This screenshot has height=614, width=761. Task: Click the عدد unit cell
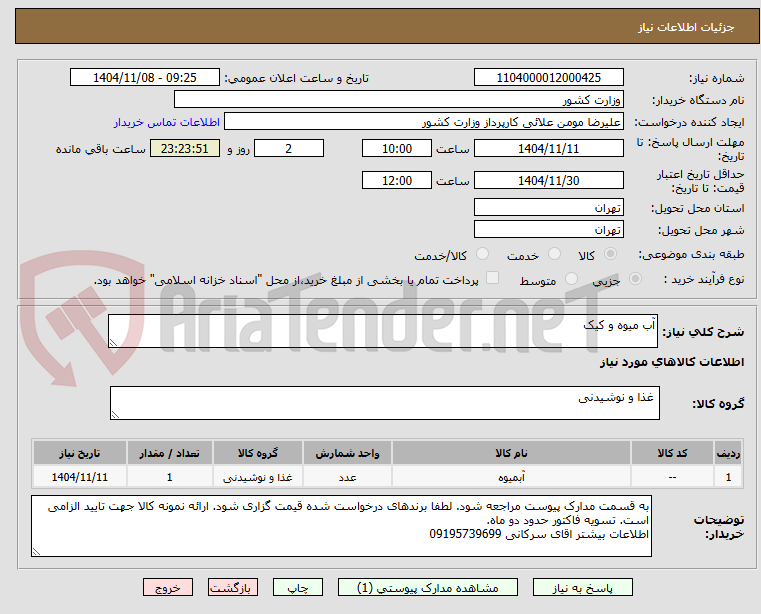[x=347, y=477]
